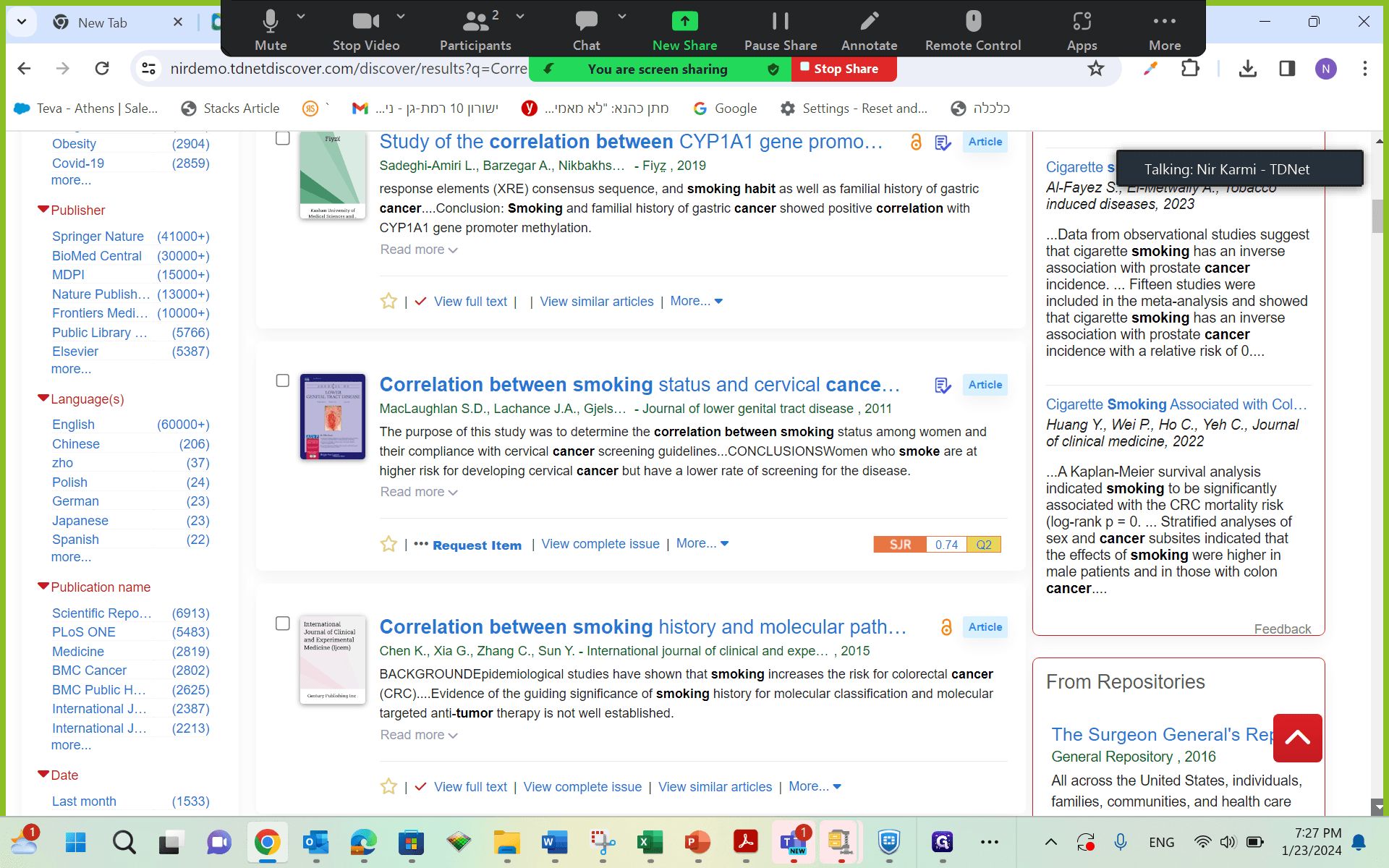Stop Video in Zoom toolbar
1389x868 pixels.
tap(366, 29)
